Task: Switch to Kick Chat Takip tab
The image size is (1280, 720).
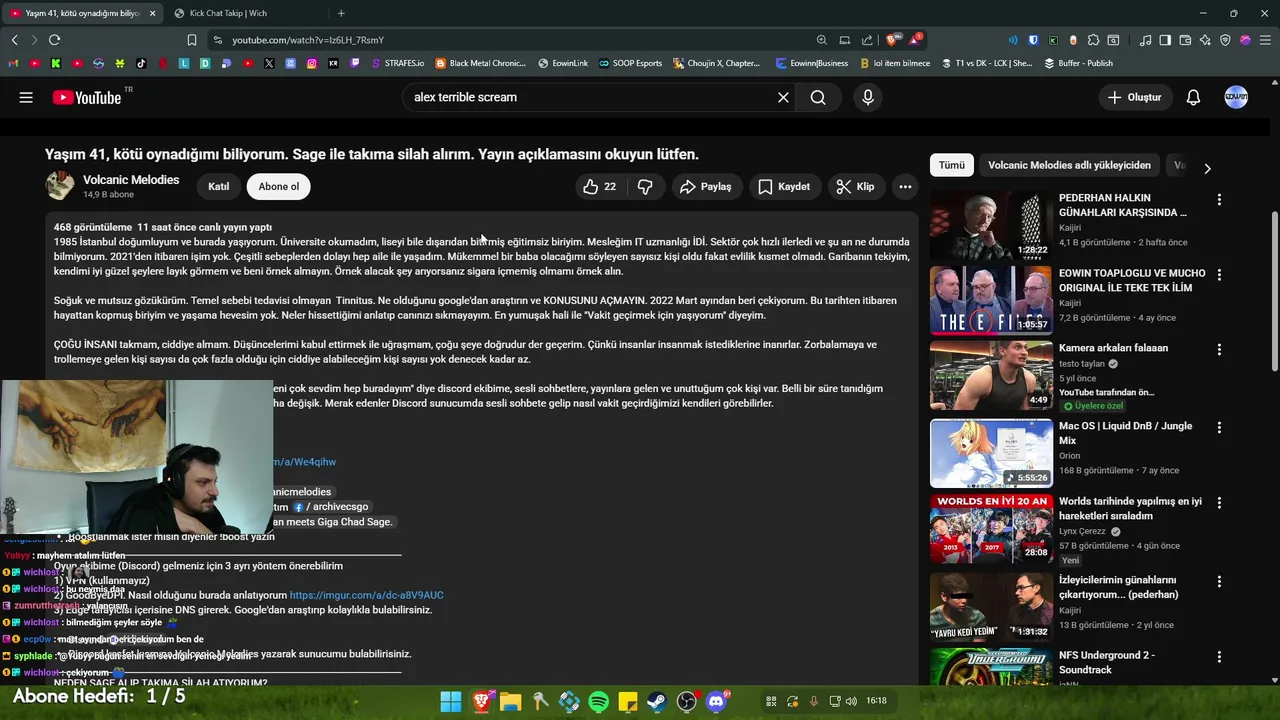Action: [228, 13]
